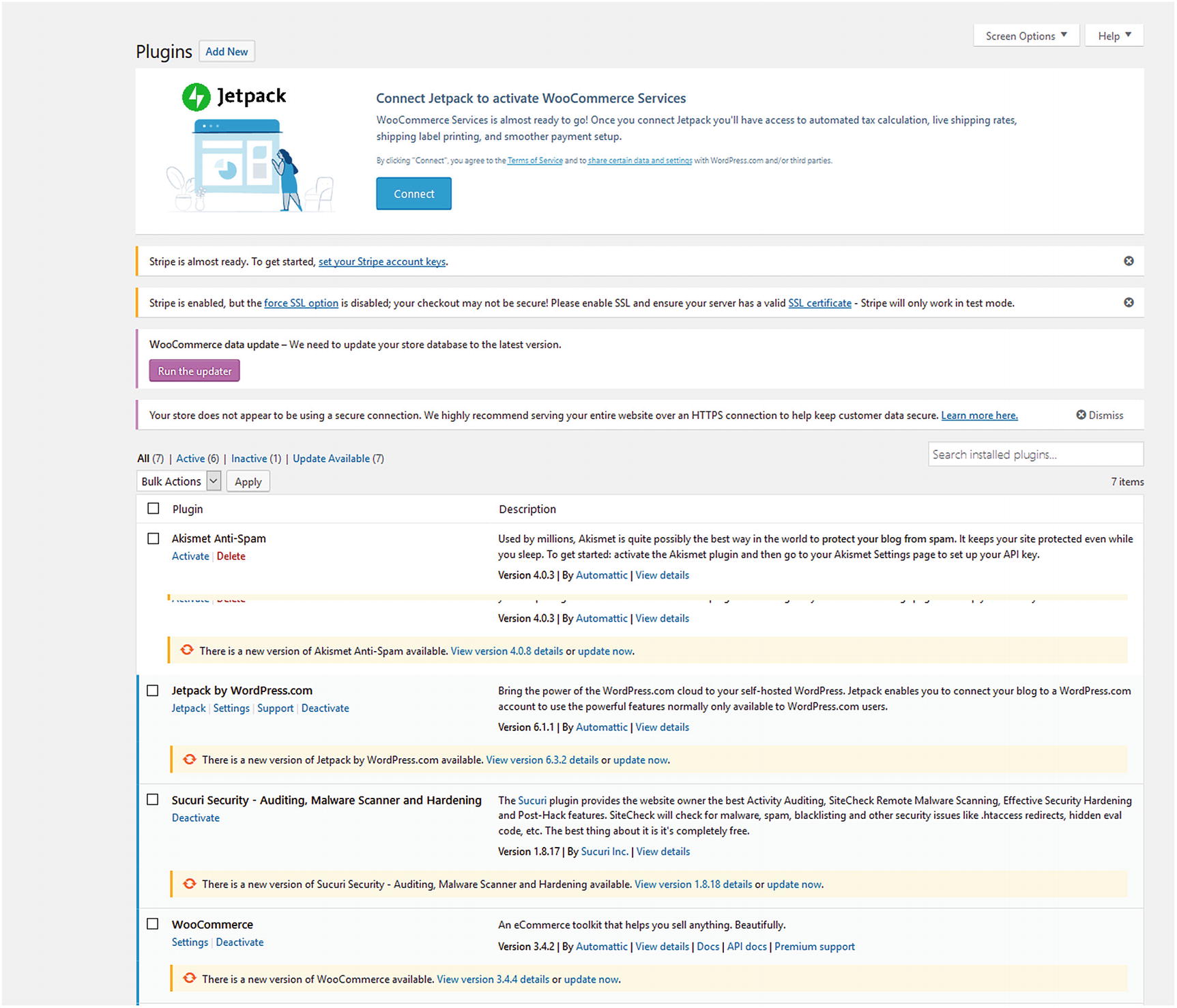The height and width of the screenshot is (1008, 1177).
Task: View version 3.4.4 details for WooCommerce
Action: click(x=493, y=980)
